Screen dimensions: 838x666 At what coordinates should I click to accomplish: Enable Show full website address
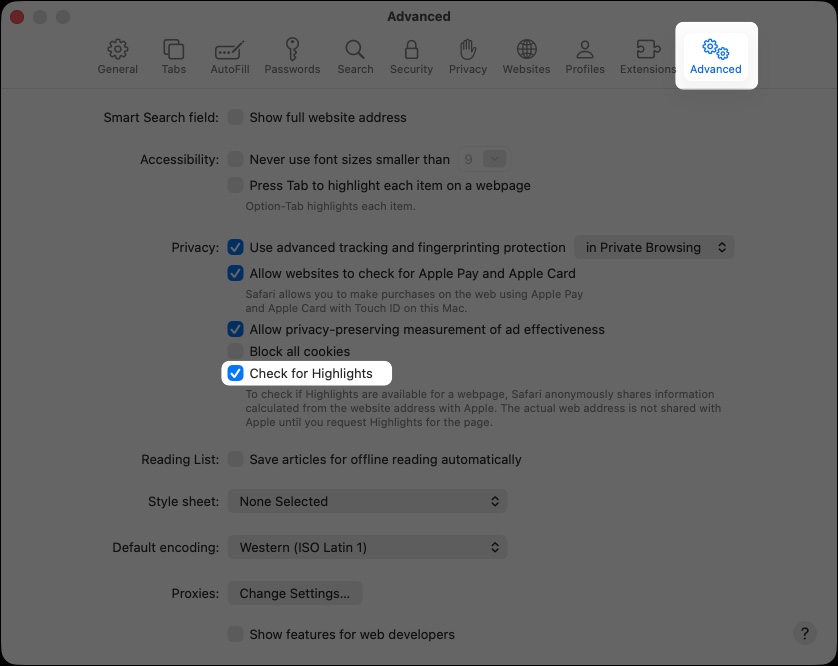point(235,117)
